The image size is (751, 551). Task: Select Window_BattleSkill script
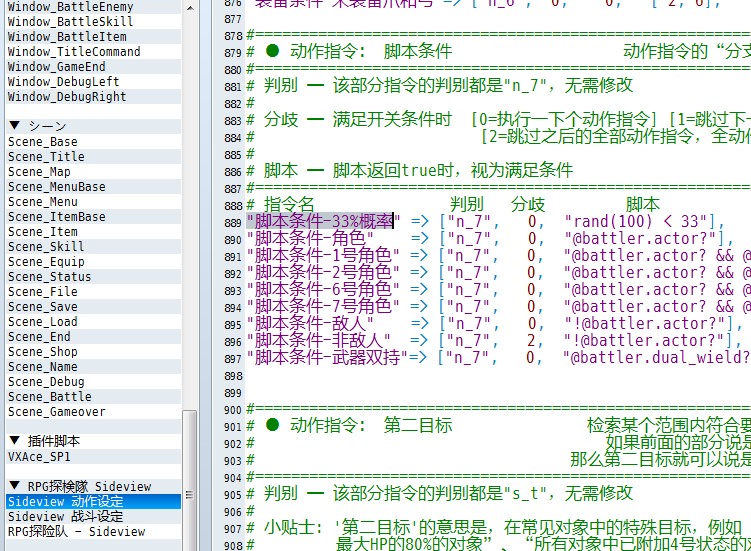[93, 22]
